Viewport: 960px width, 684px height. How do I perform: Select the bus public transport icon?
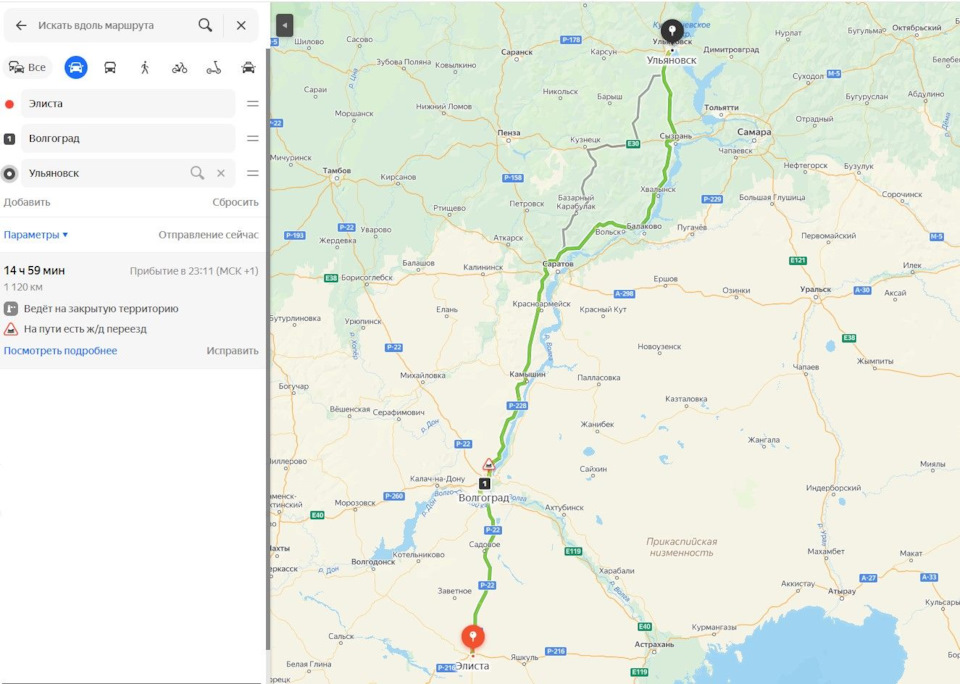[110, 67]
